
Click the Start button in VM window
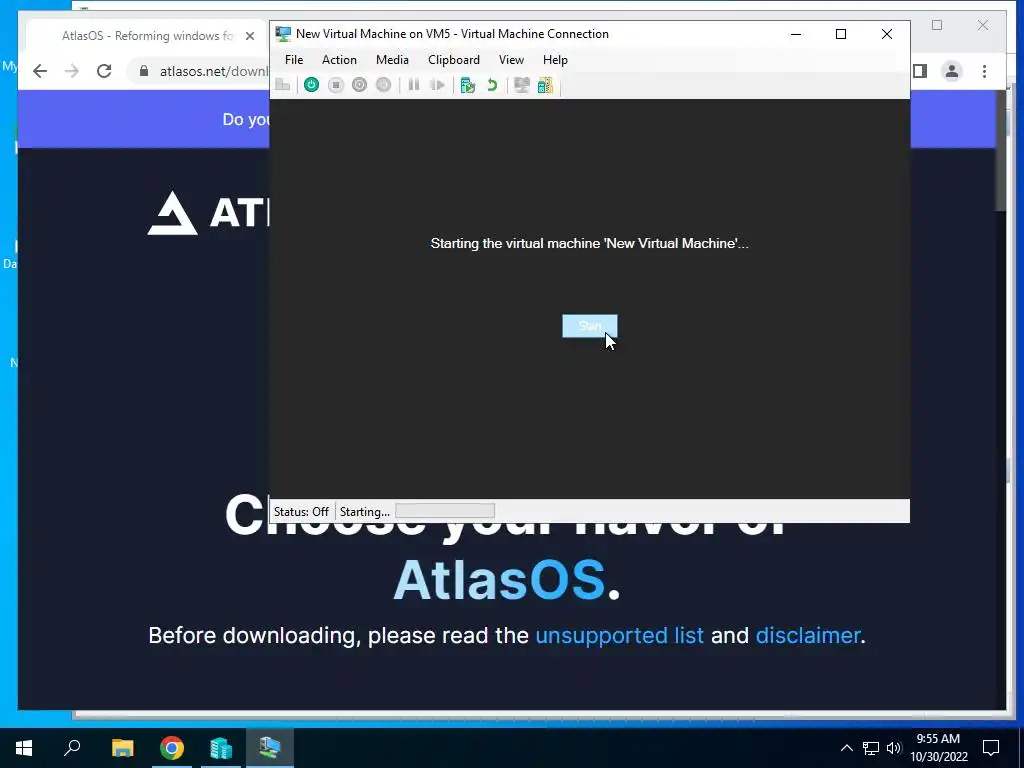click(589, 326)
